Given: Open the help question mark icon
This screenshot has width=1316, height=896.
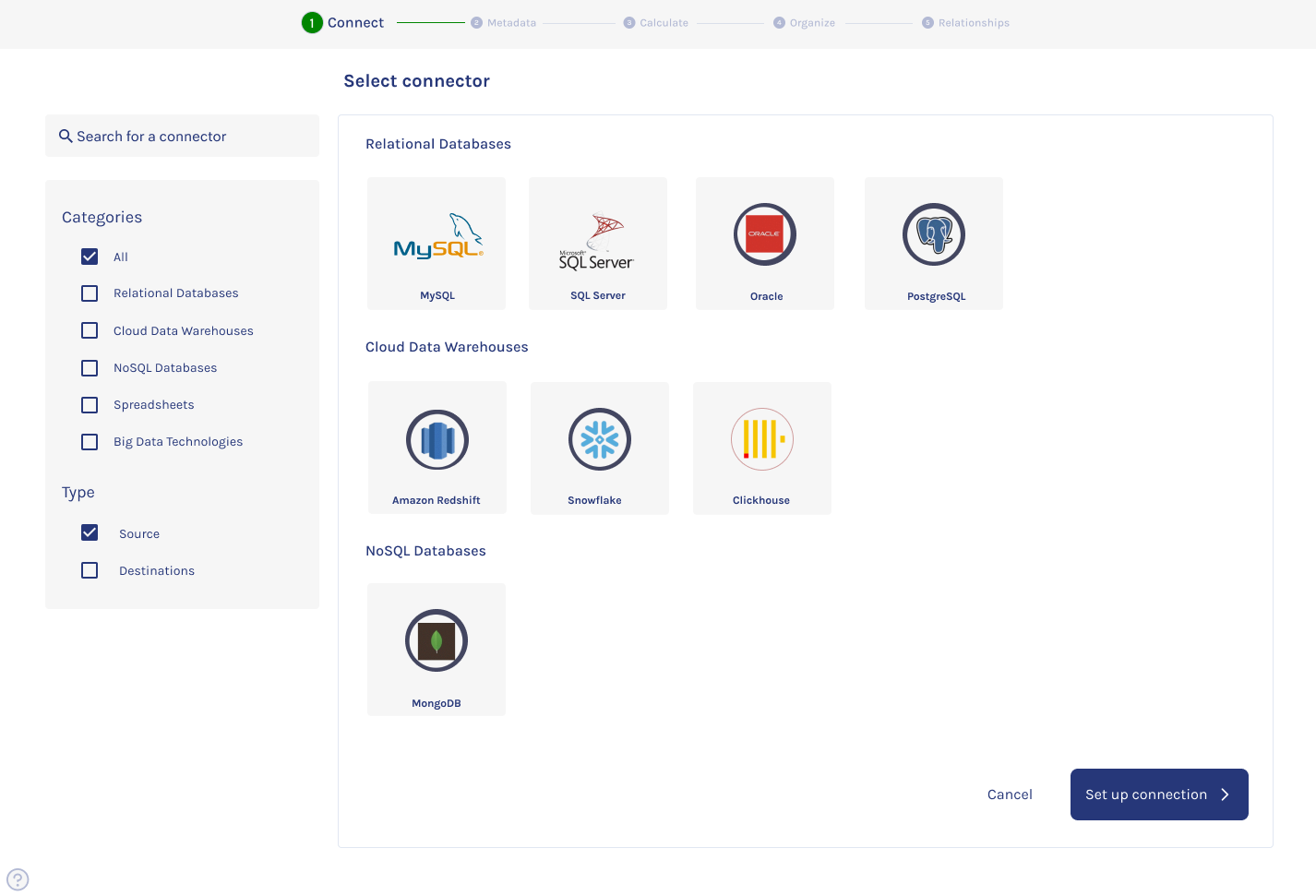Looking at the screenshot, I should point(18,879).
